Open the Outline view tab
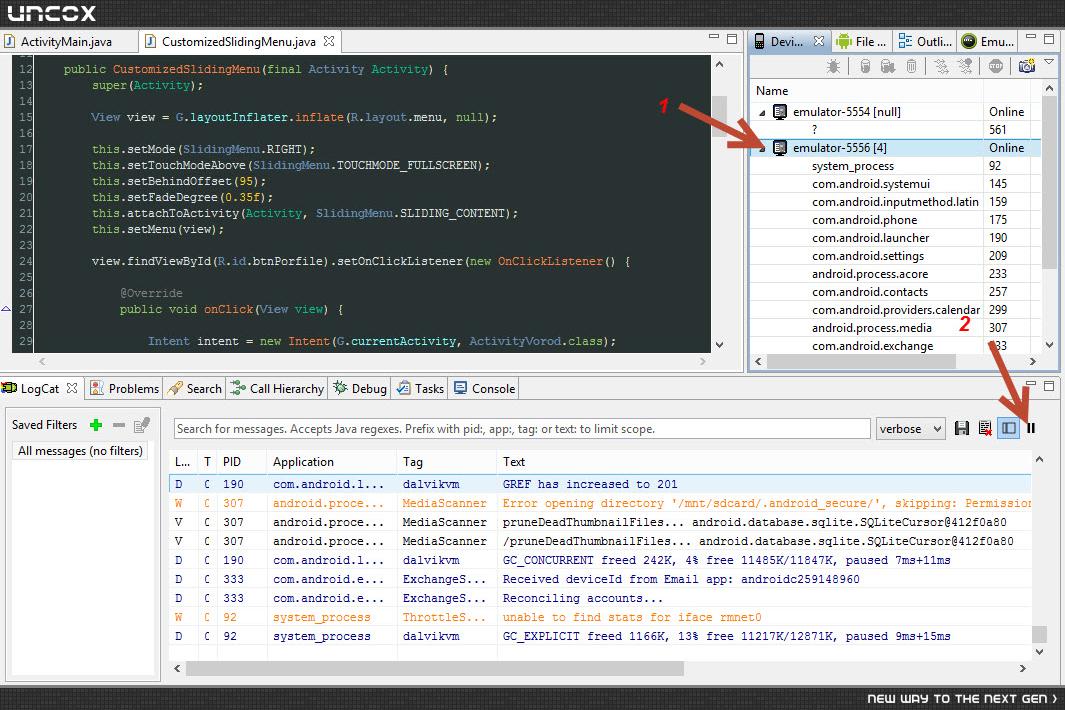The height and width of the screenshot is (710, 1065). [x=925, y=41]
